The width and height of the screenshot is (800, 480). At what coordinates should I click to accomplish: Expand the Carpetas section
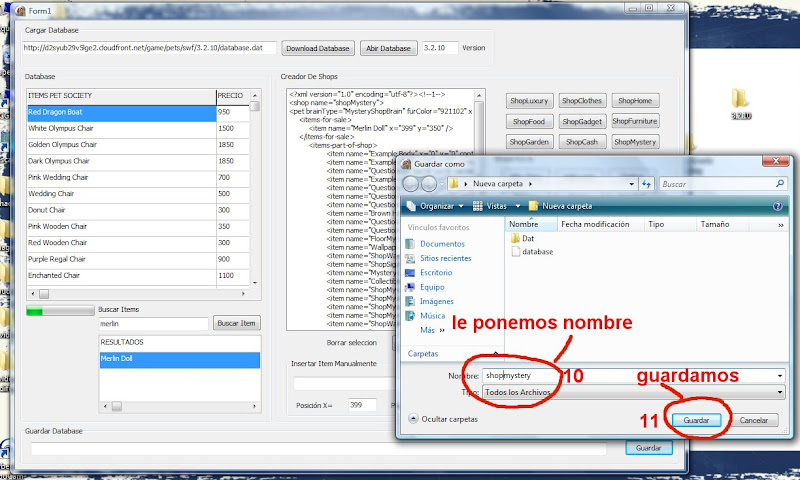pos(453,353)
